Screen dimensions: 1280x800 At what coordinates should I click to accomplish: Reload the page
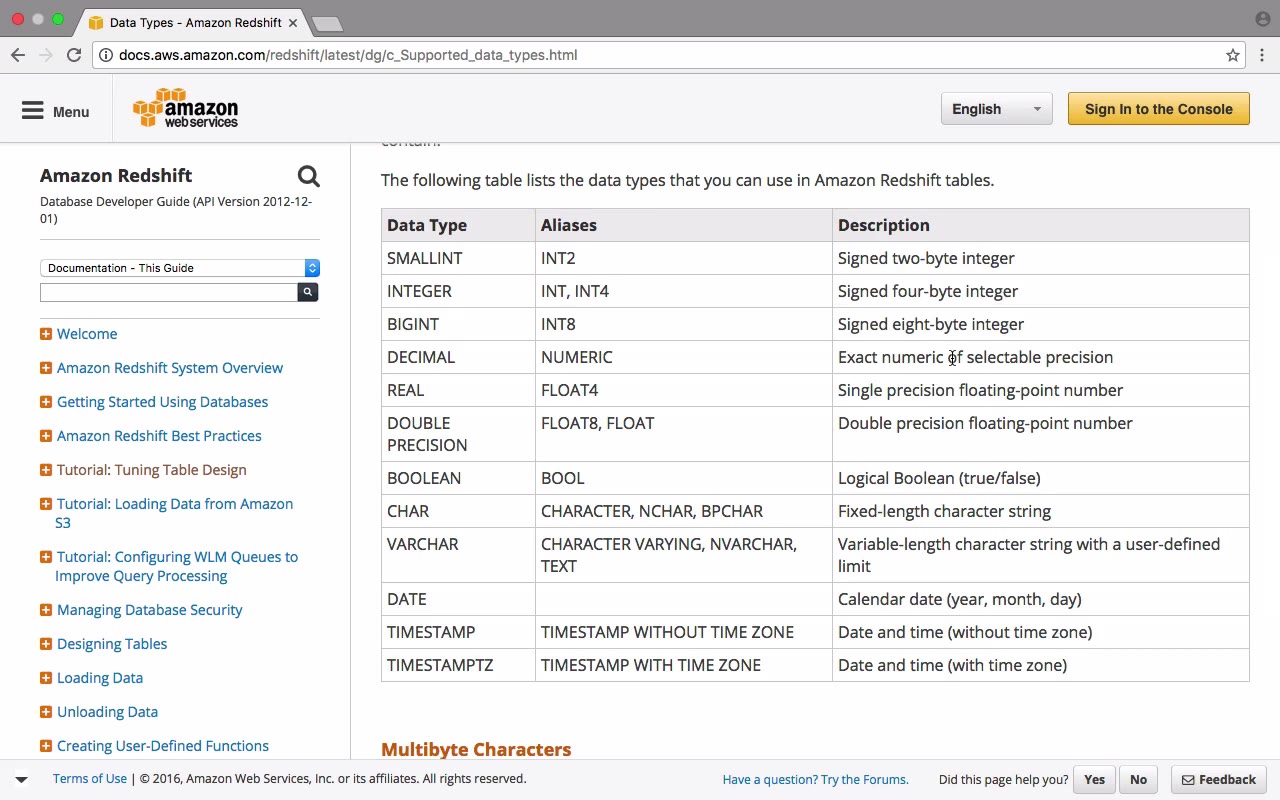coord(74,55)
